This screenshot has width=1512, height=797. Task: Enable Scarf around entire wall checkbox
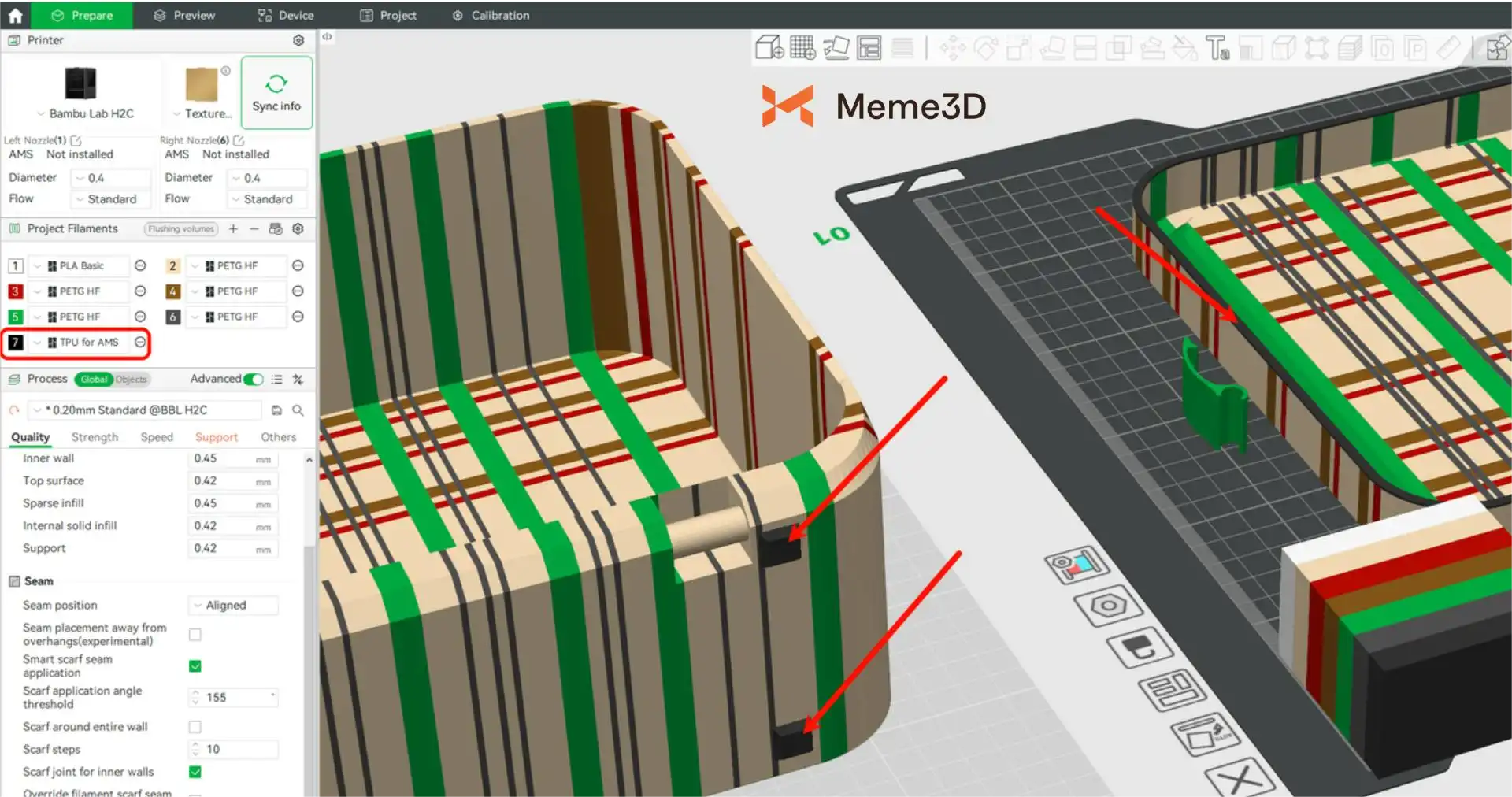[x=195, y=727]
